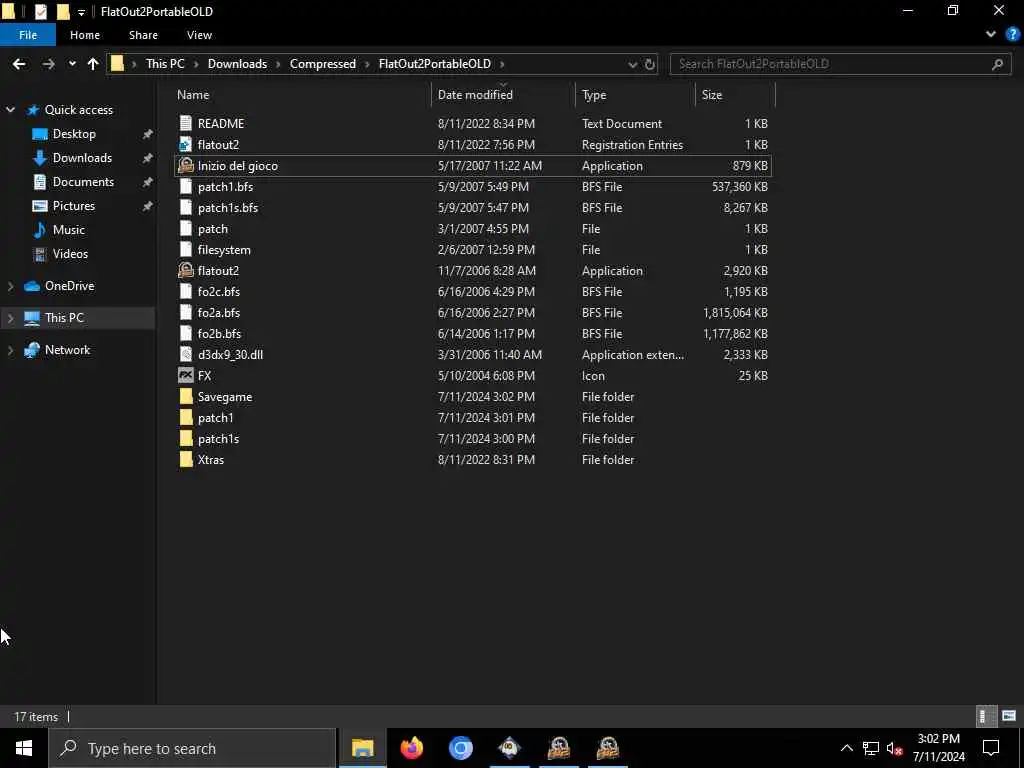
Task: Select the Savegame folder icon
Action: (x=185, y=396)
